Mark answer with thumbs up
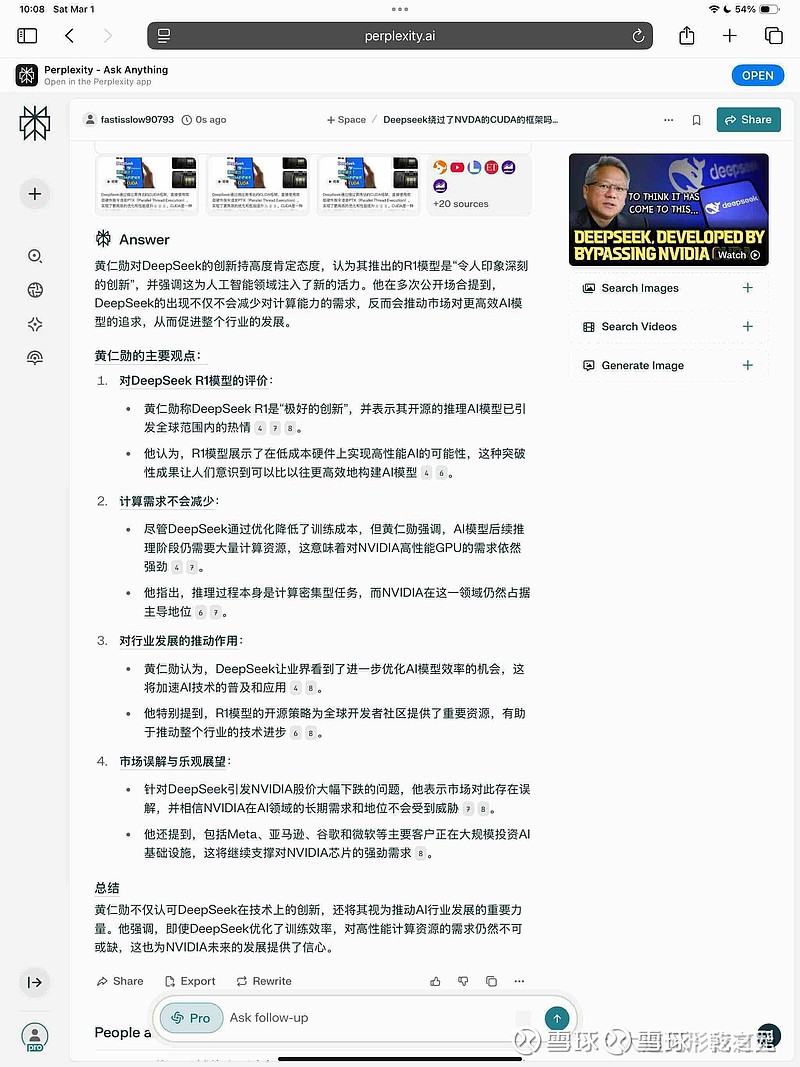 pyautogui.click(x=435, y=981)
